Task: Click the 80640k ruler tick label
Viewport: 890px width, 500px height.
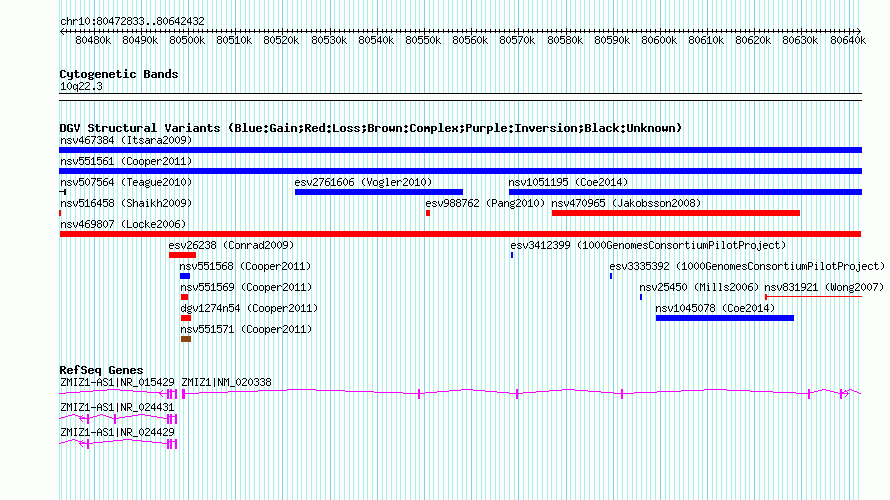Action: click(x=848, y=40)
